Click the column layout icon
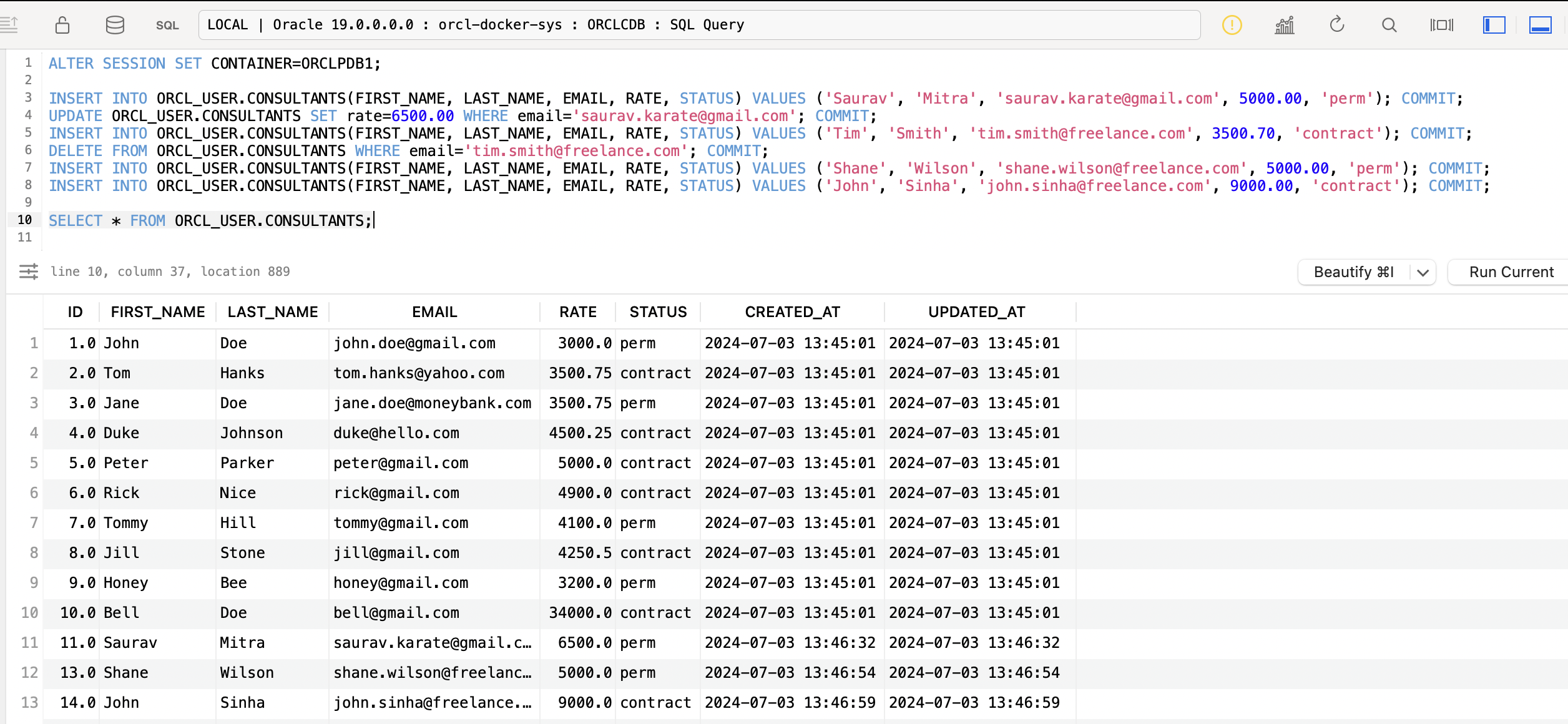Viewport: 1568px width, 724px height. (x=1441, y=25)
